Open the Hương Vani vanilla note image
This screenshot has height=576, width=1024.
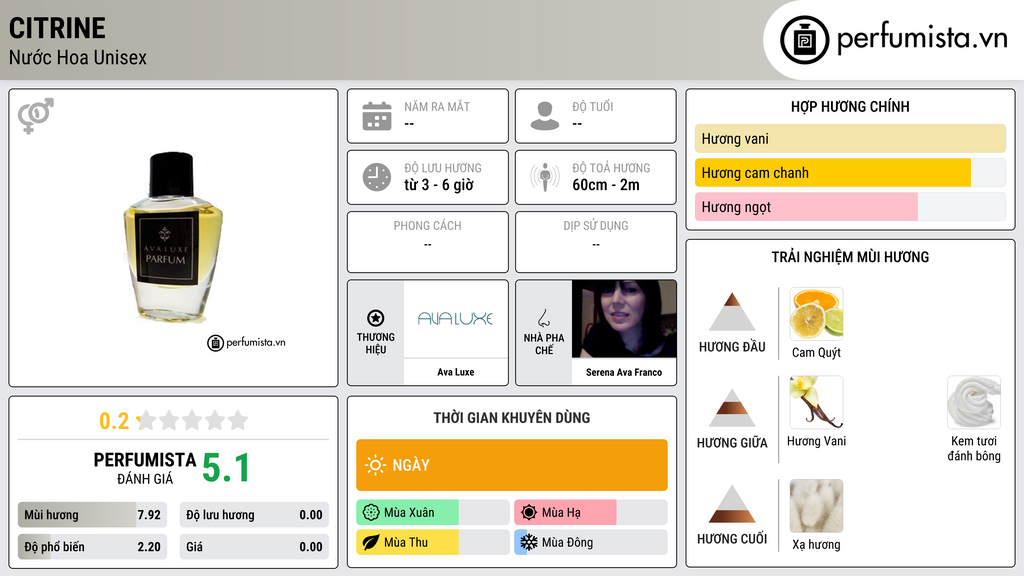[816, 402]
